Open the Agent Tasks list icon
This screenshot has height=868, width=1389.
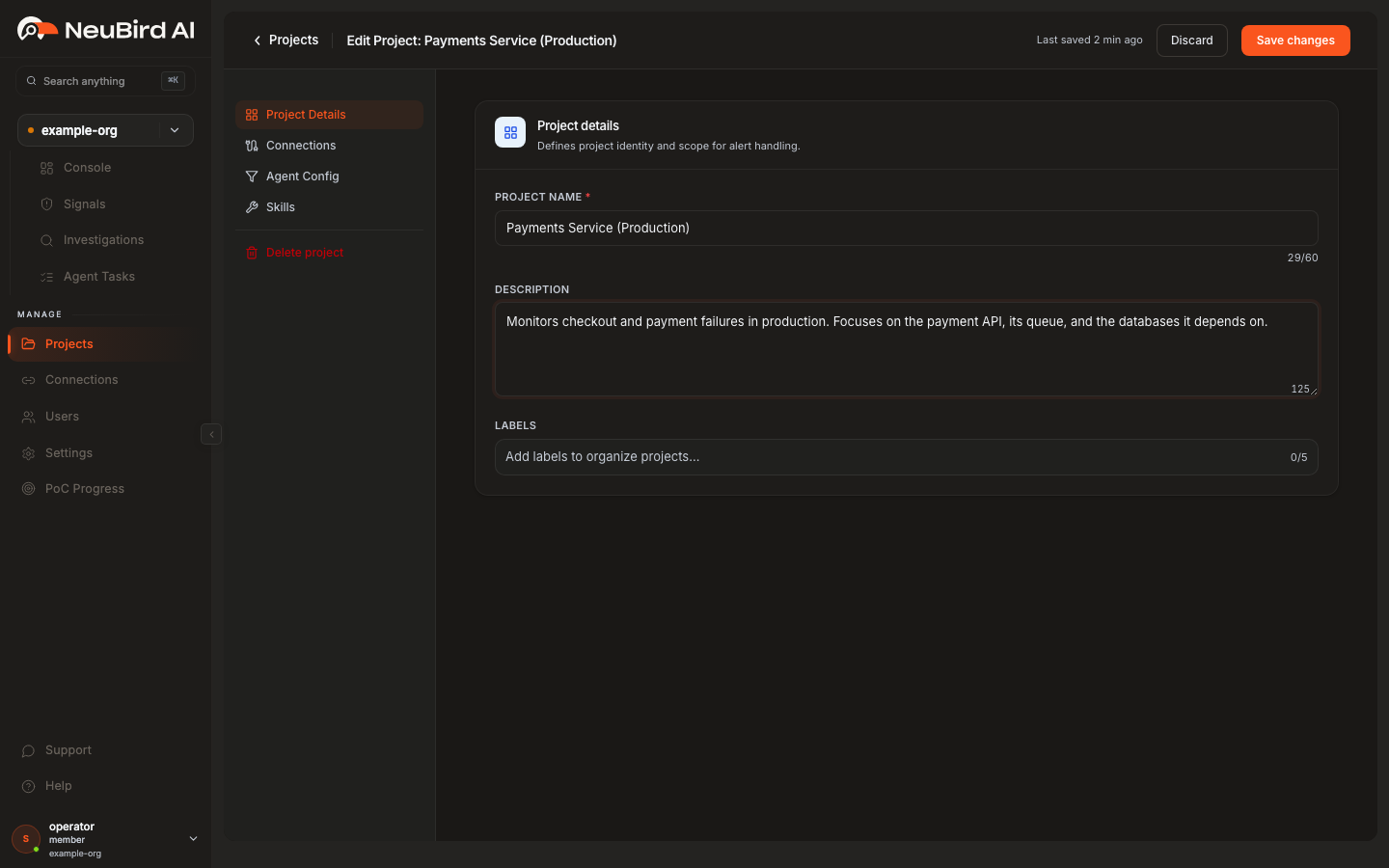click(x=46, y=277)
